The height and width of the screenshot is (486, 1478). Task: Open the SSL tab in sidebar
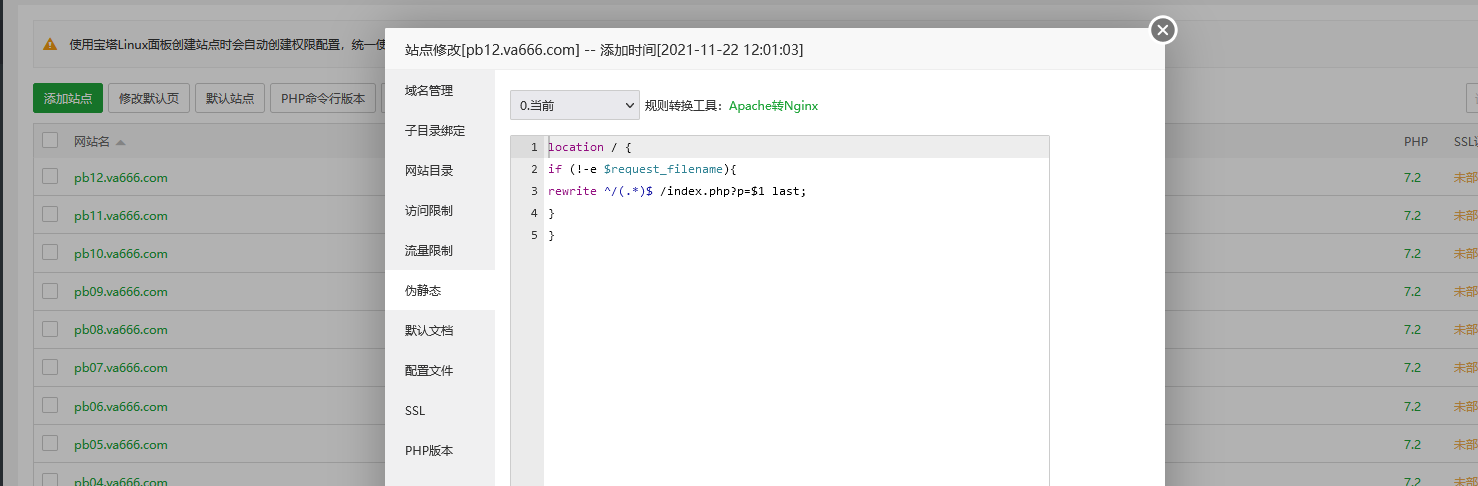click(x=440, y=410)
